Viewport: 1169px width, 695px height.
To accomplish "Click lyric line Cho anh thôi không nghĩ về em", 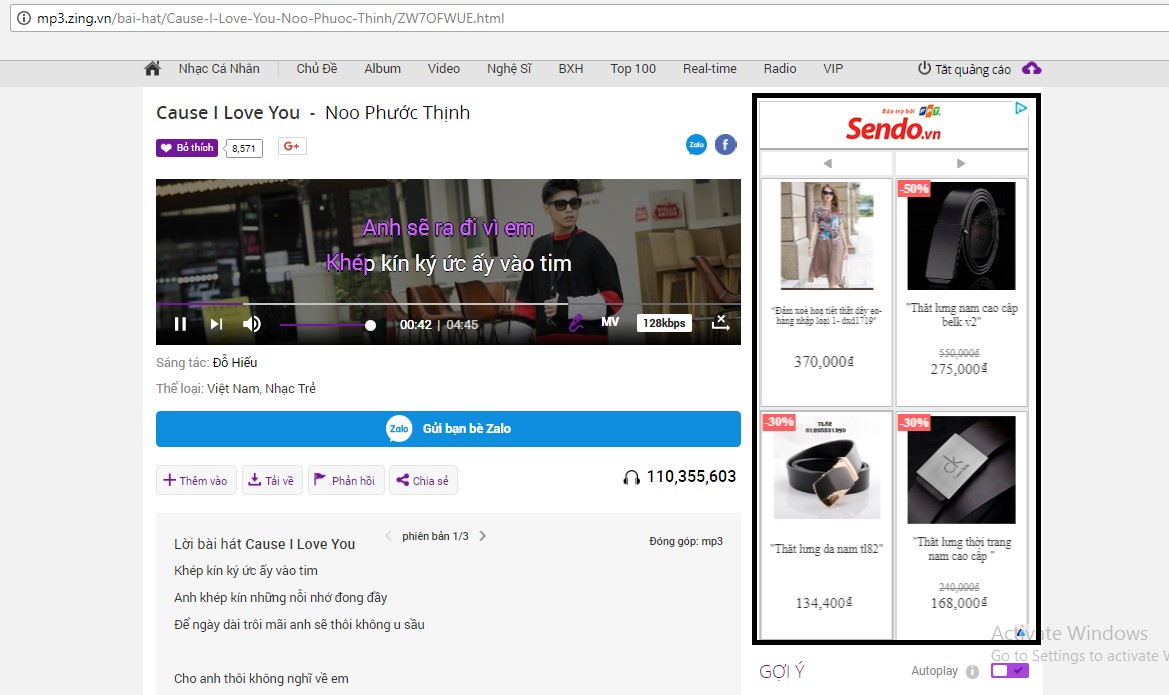I will coord(261,679).
